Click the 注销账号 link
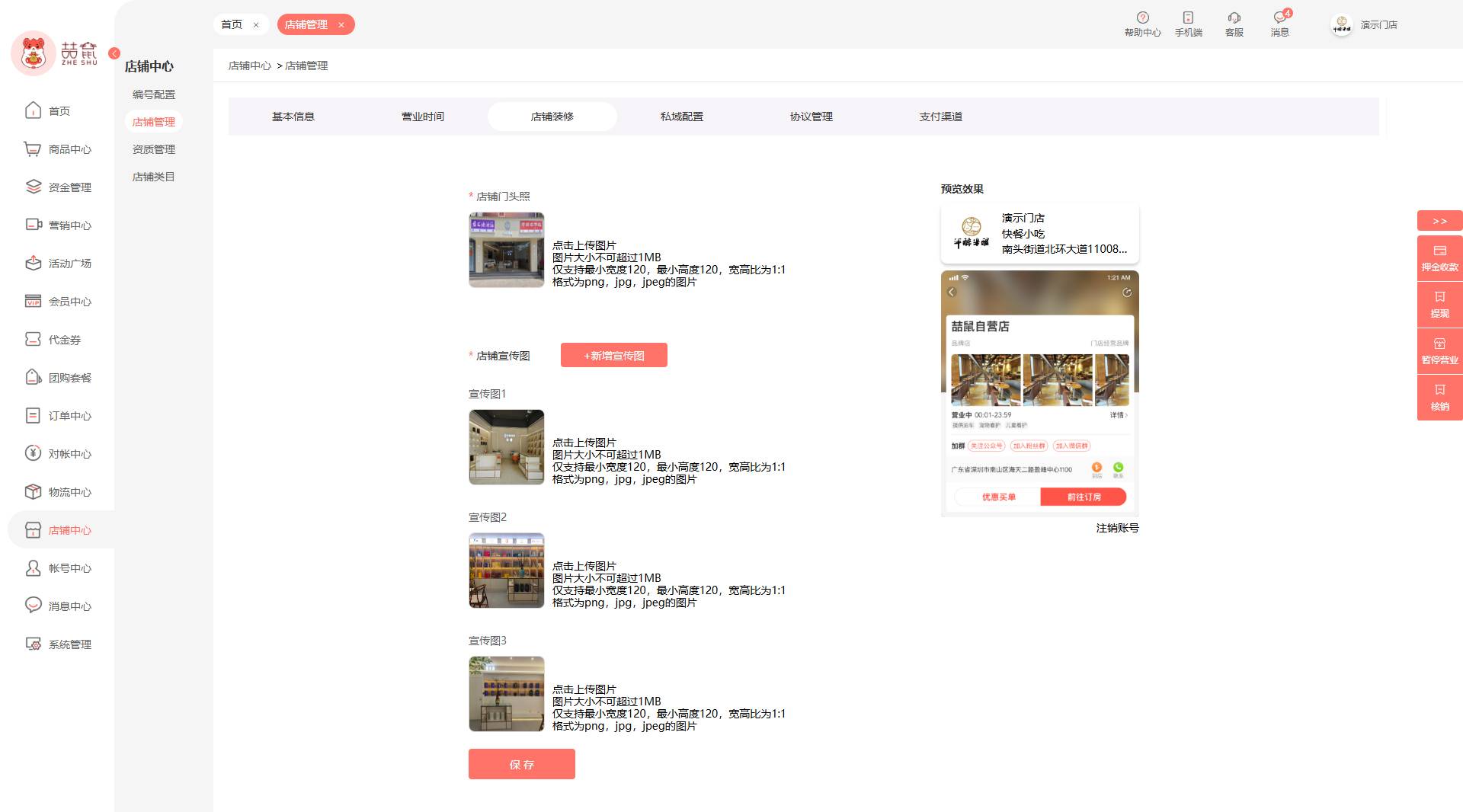Screen dimensions: 1463x812 point(1117,528)
